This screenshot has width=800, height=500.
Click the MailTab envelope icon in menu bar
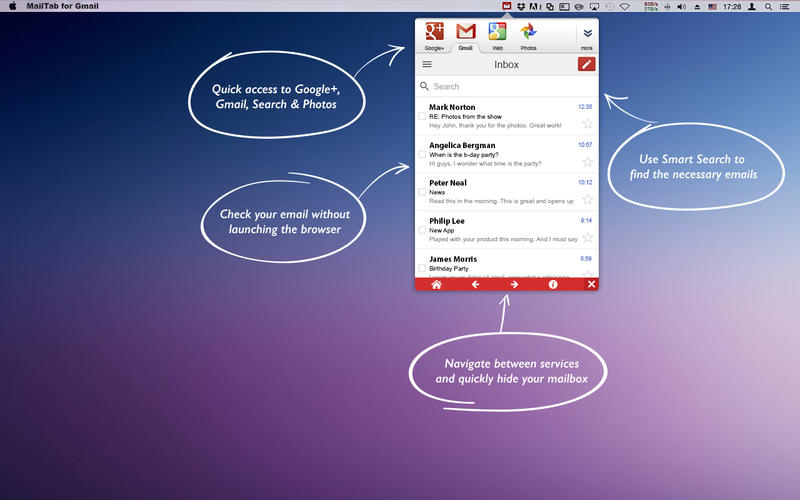coord(507,6)
